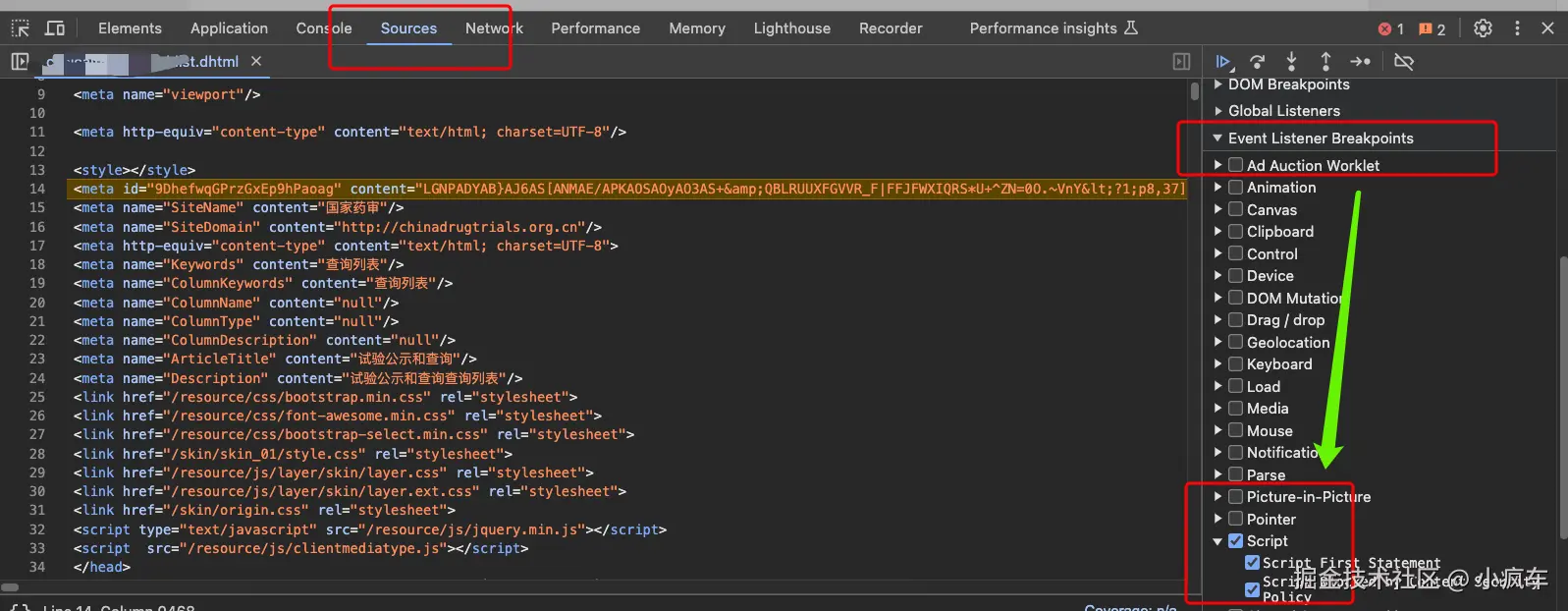Screen dimensions: 1568x611
Task: Check the Picture-in-Picture checkbox
Action: pos(1236,496)
